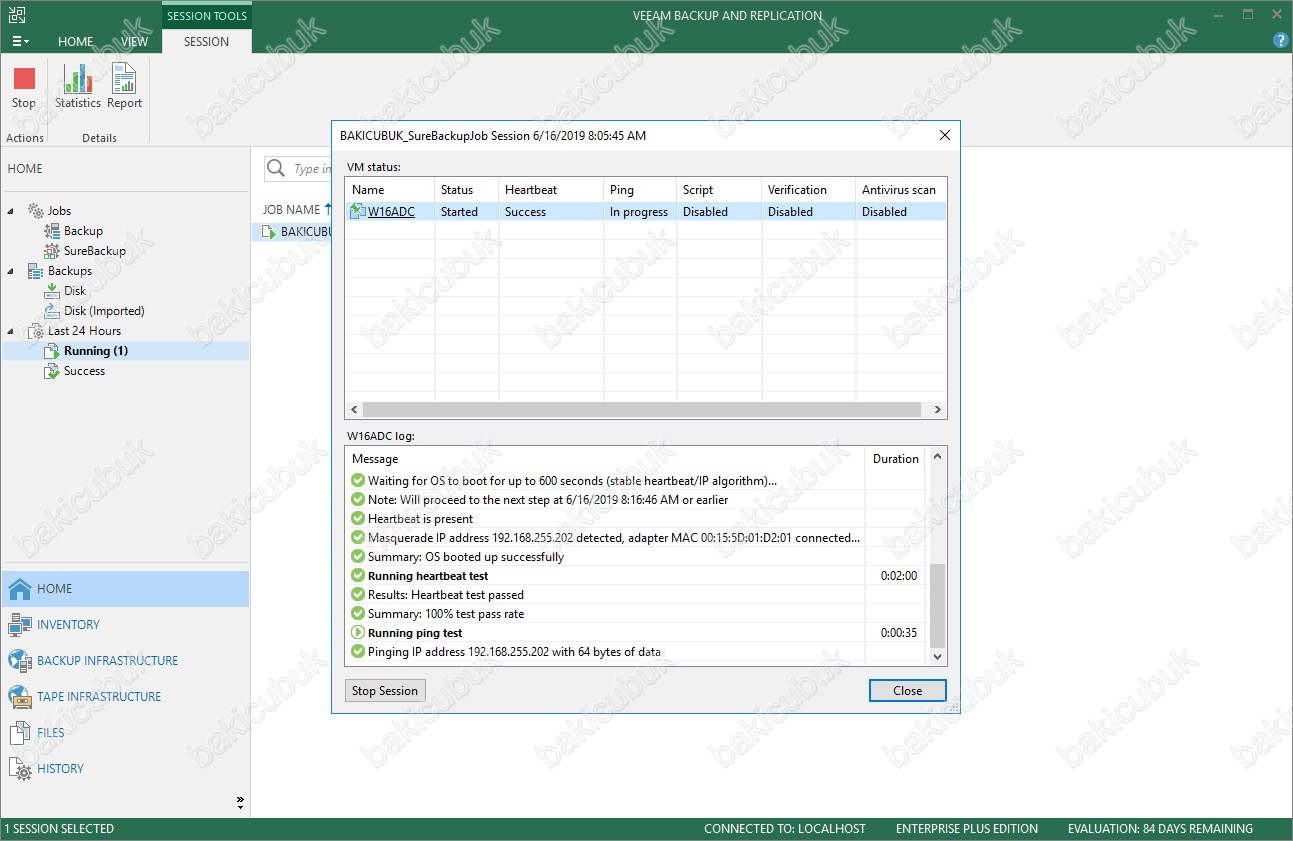Image resolution: width=1293 pixels, height=841 pixels.
Task: Switch to the SESSION ribbon tab
Action: click(207, 42)
